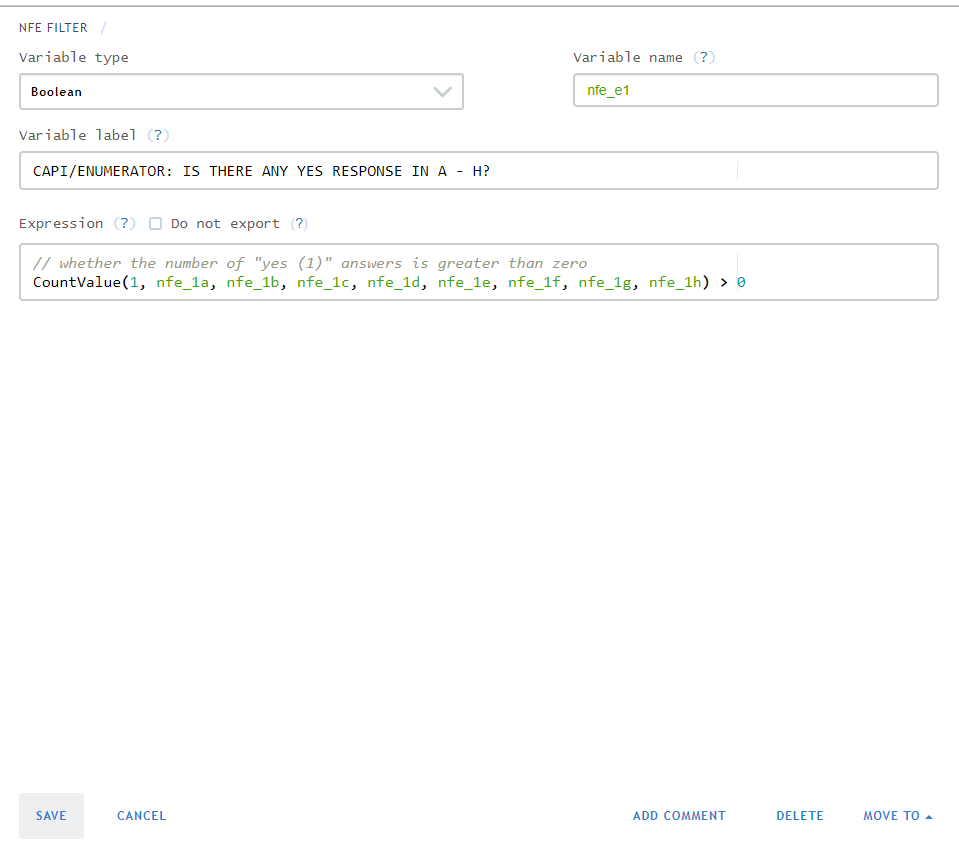Click the comment line in expression editor
The image size is (959, 847).
[310, 264]
